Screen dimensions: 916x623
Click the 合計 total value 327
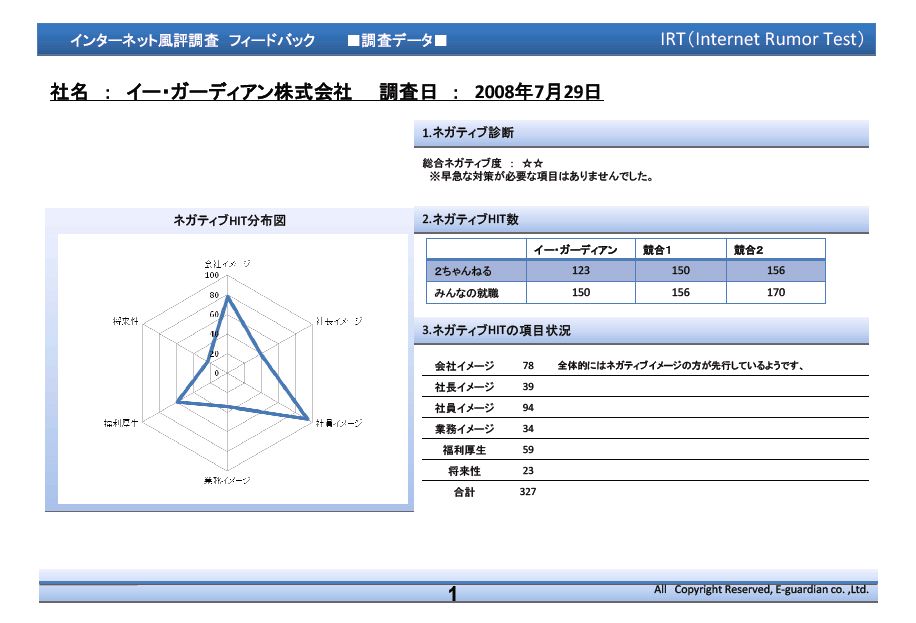pyautogui.click(x=528, y=492)
